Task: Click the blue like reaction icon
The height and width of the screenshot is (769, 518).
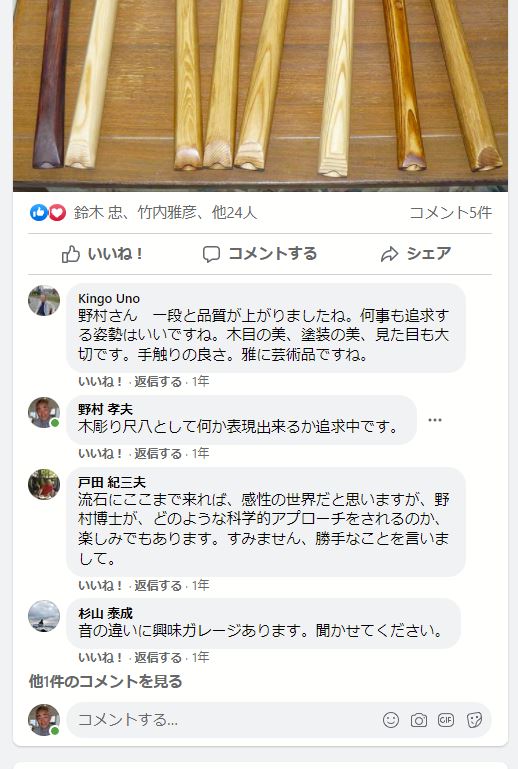Action: pyautogui.click(x=39, y=212)
